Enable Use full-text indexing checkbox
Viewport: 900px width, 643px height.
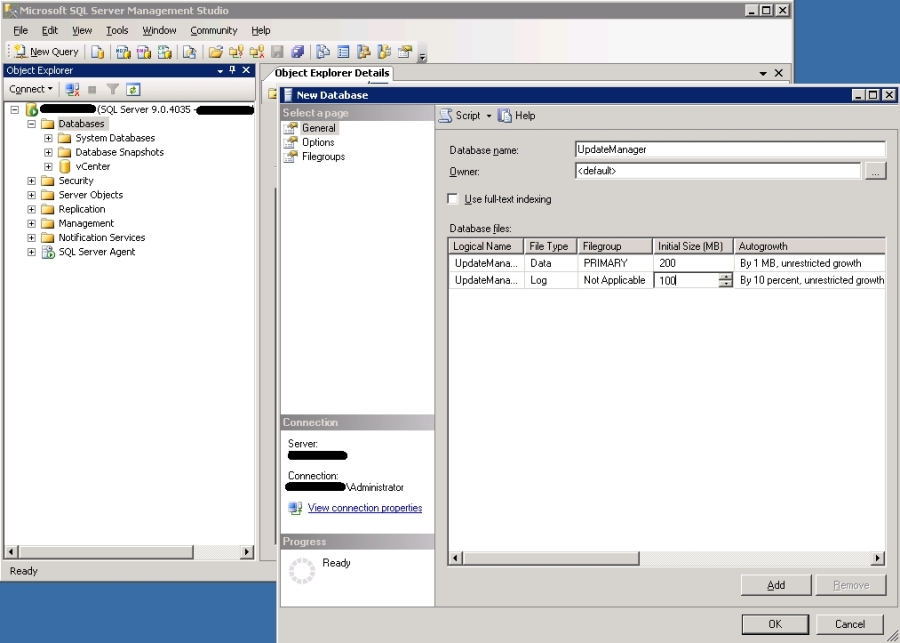tap(453, 199)
